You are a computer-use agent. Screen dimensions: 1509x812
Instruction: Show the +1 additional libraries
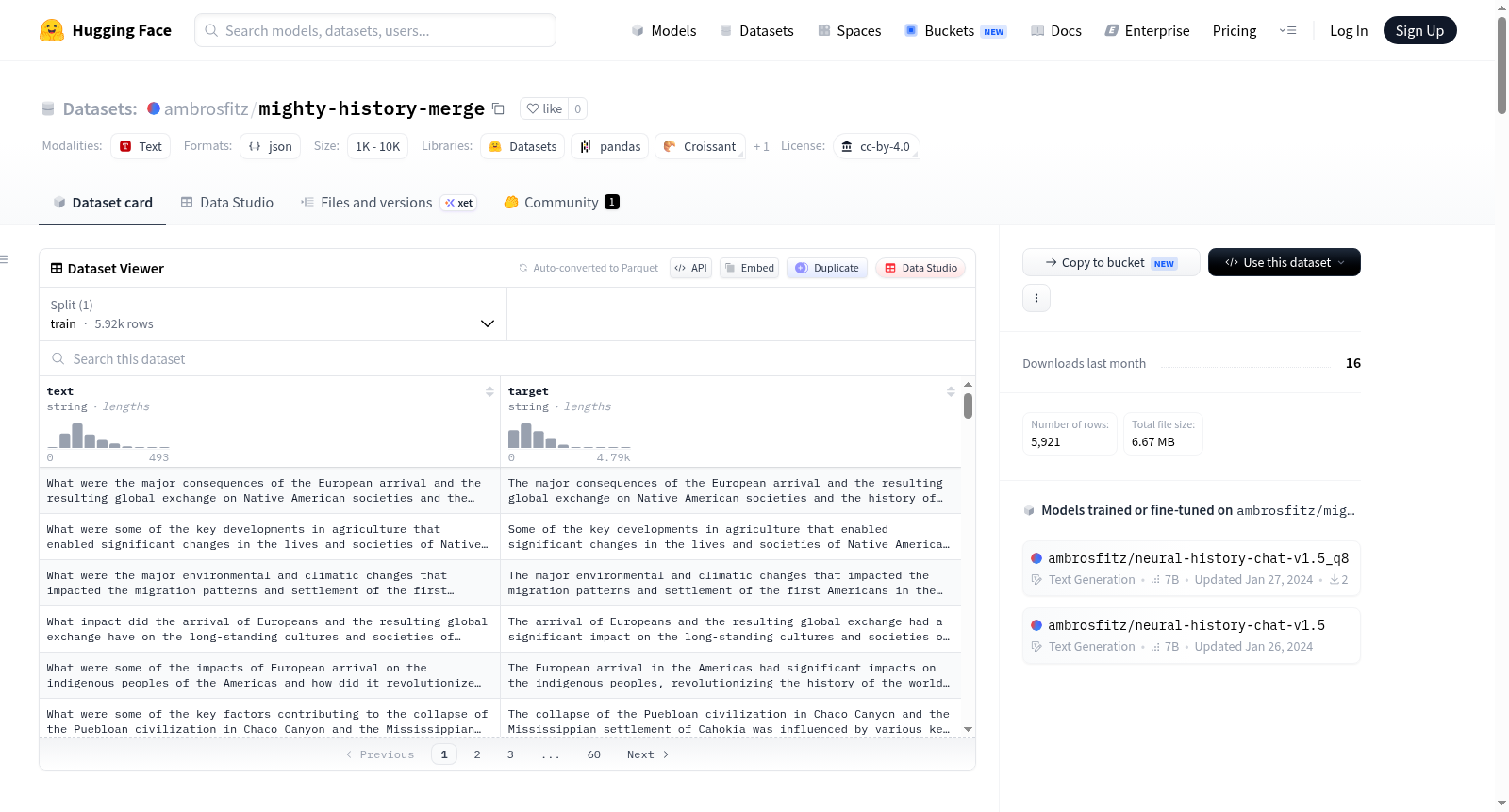761,146
